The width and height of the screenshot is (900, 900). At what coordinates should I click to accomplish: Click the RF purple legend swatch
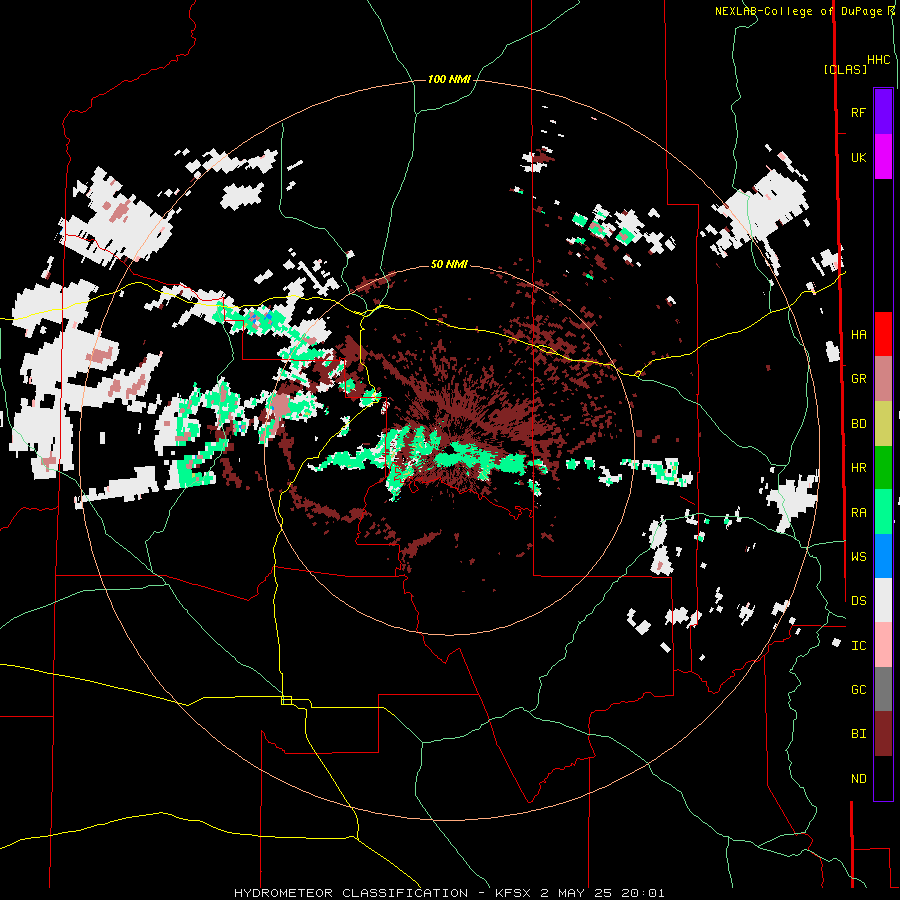(883, 112)
